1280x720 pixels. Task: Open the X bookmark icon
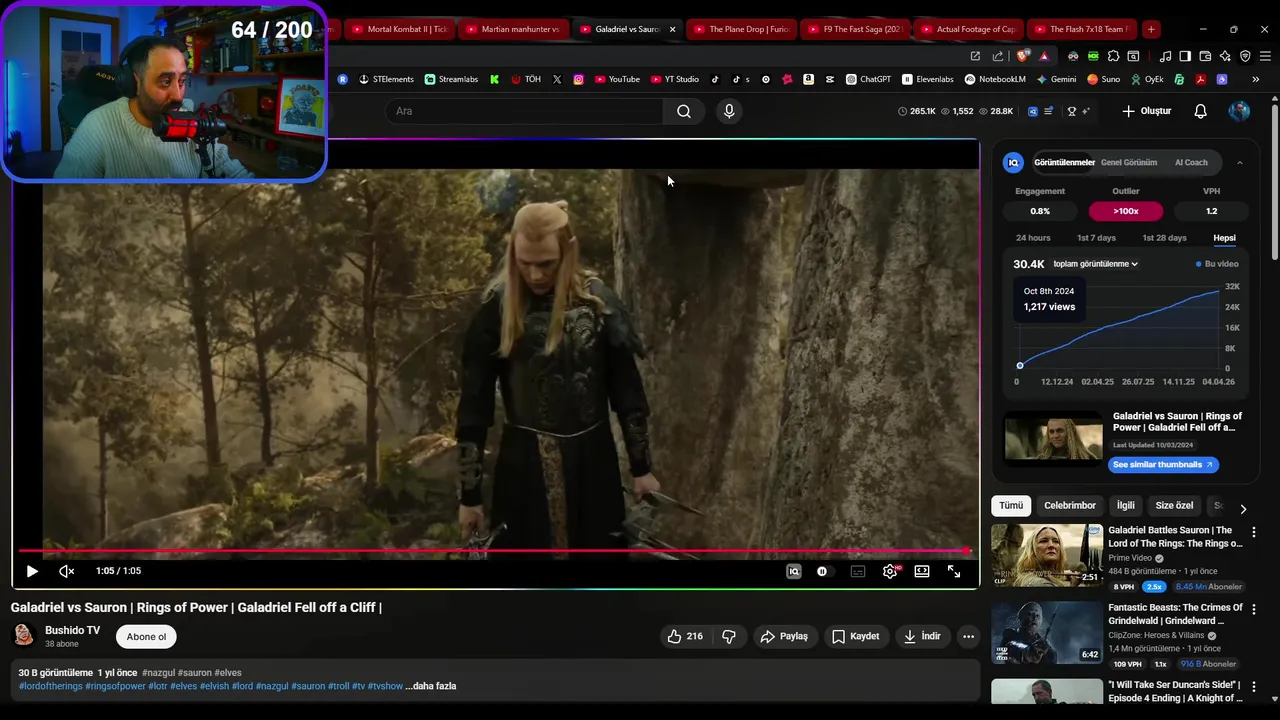click(x=557, y=79)
